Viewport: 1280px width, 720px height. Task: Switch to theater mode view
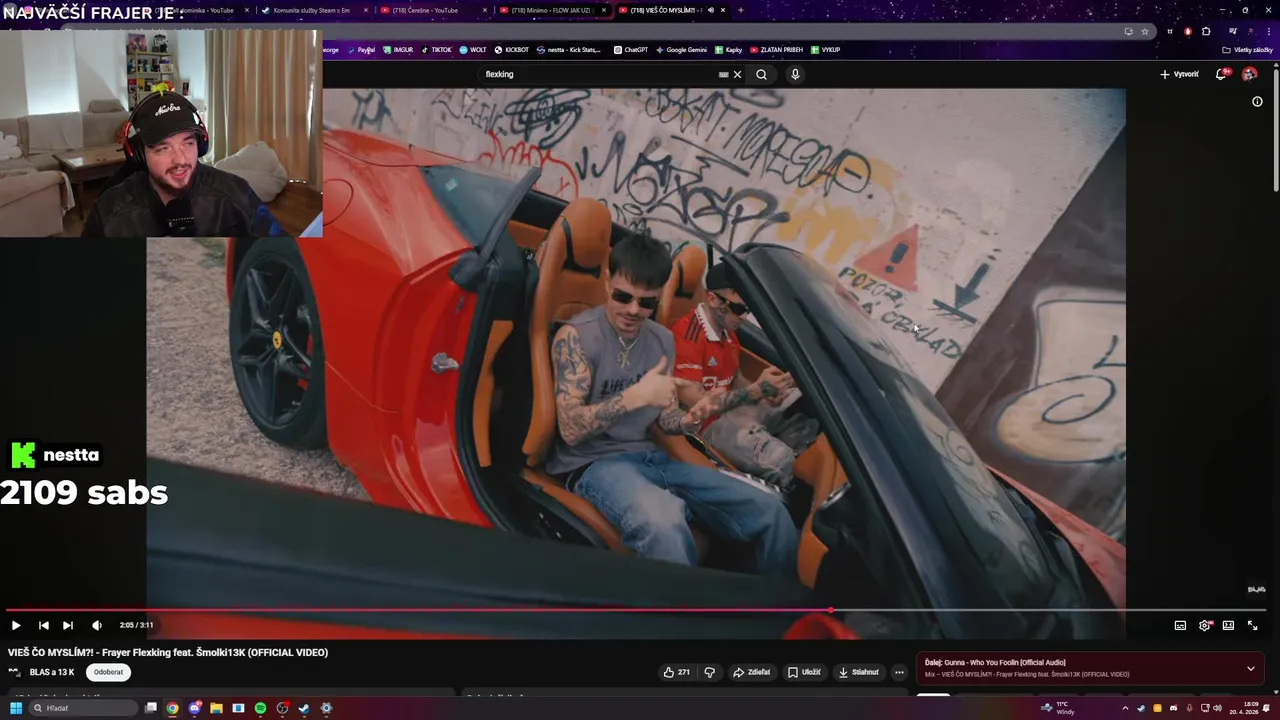[x=1228, y=625]
